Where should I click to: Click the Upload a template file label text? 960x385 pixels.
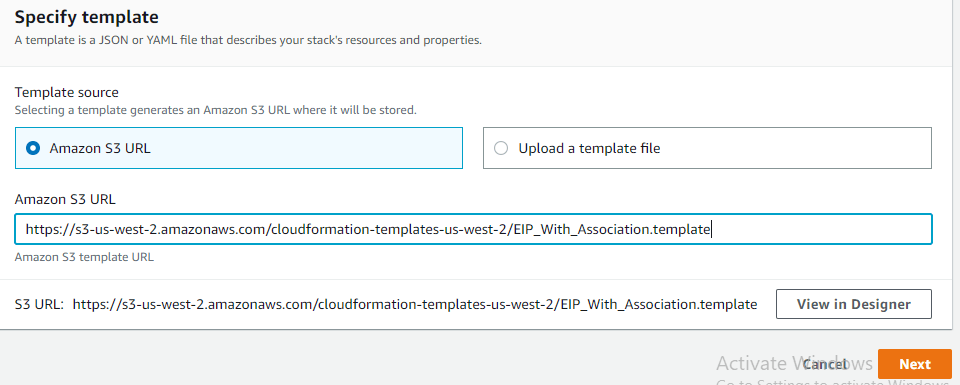(x=589, y=148)
